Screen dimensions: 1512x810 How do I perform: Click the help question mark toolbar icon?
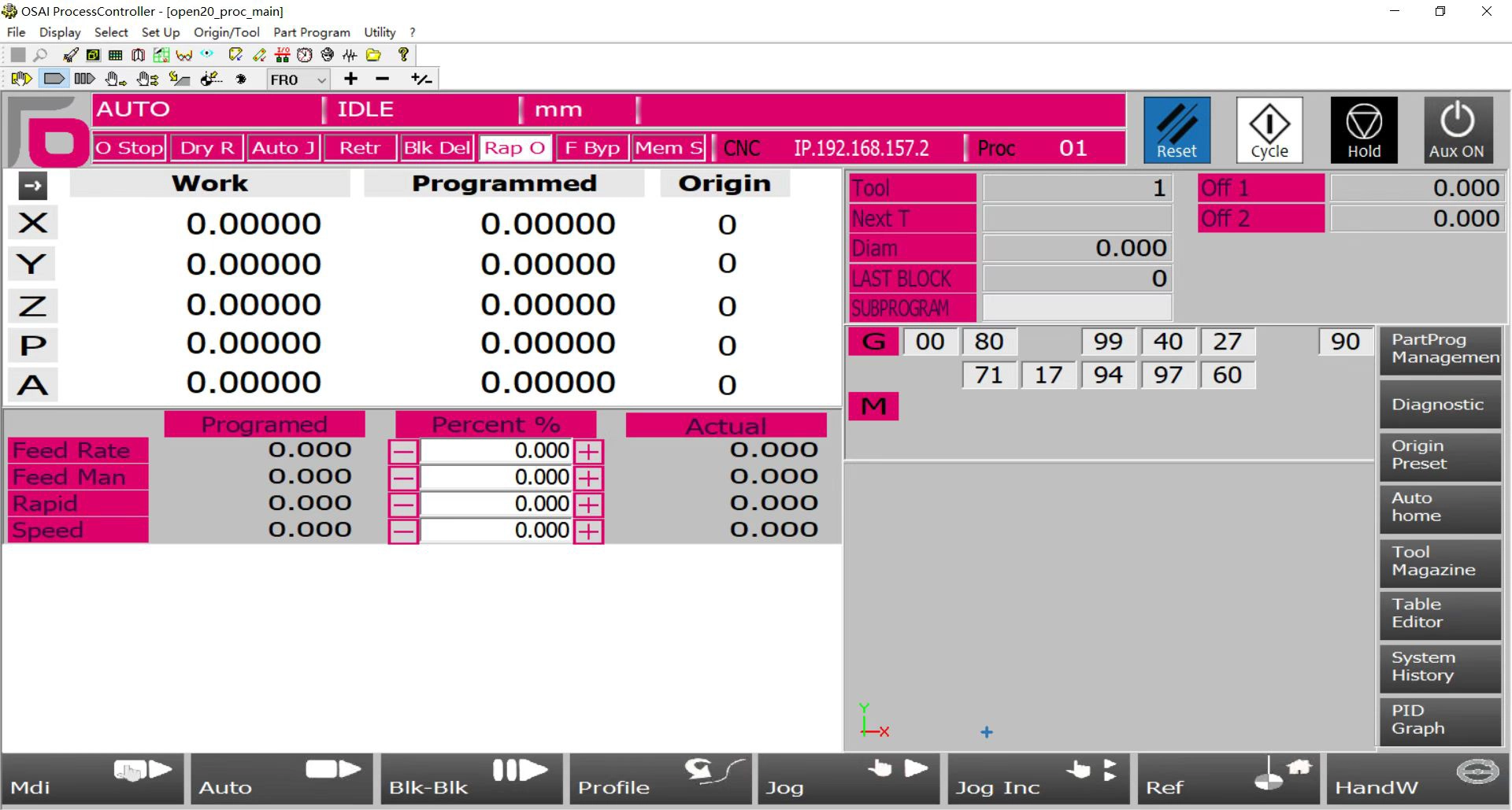403,54
